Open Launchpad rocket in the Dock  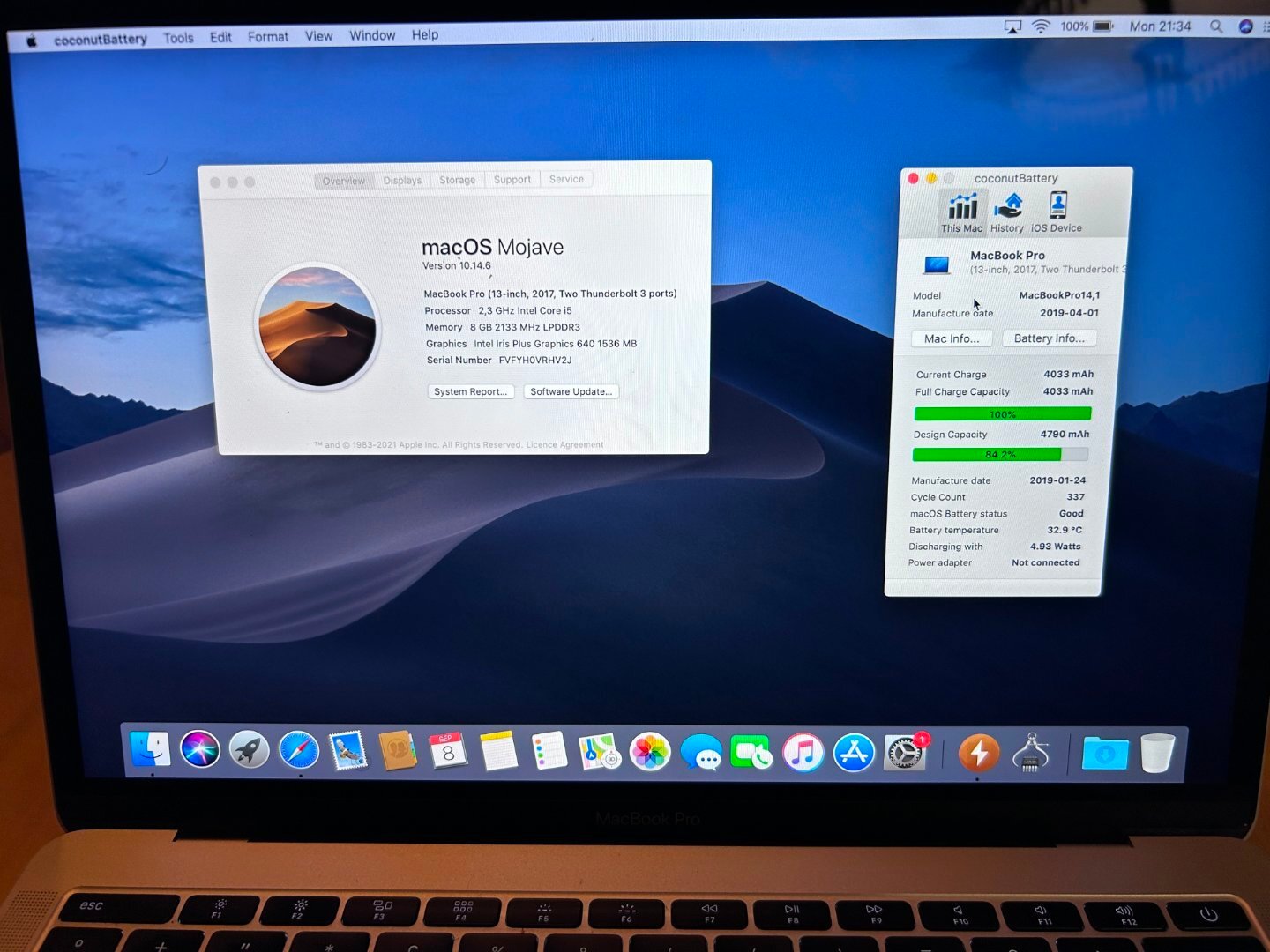[x=250, y=751]
